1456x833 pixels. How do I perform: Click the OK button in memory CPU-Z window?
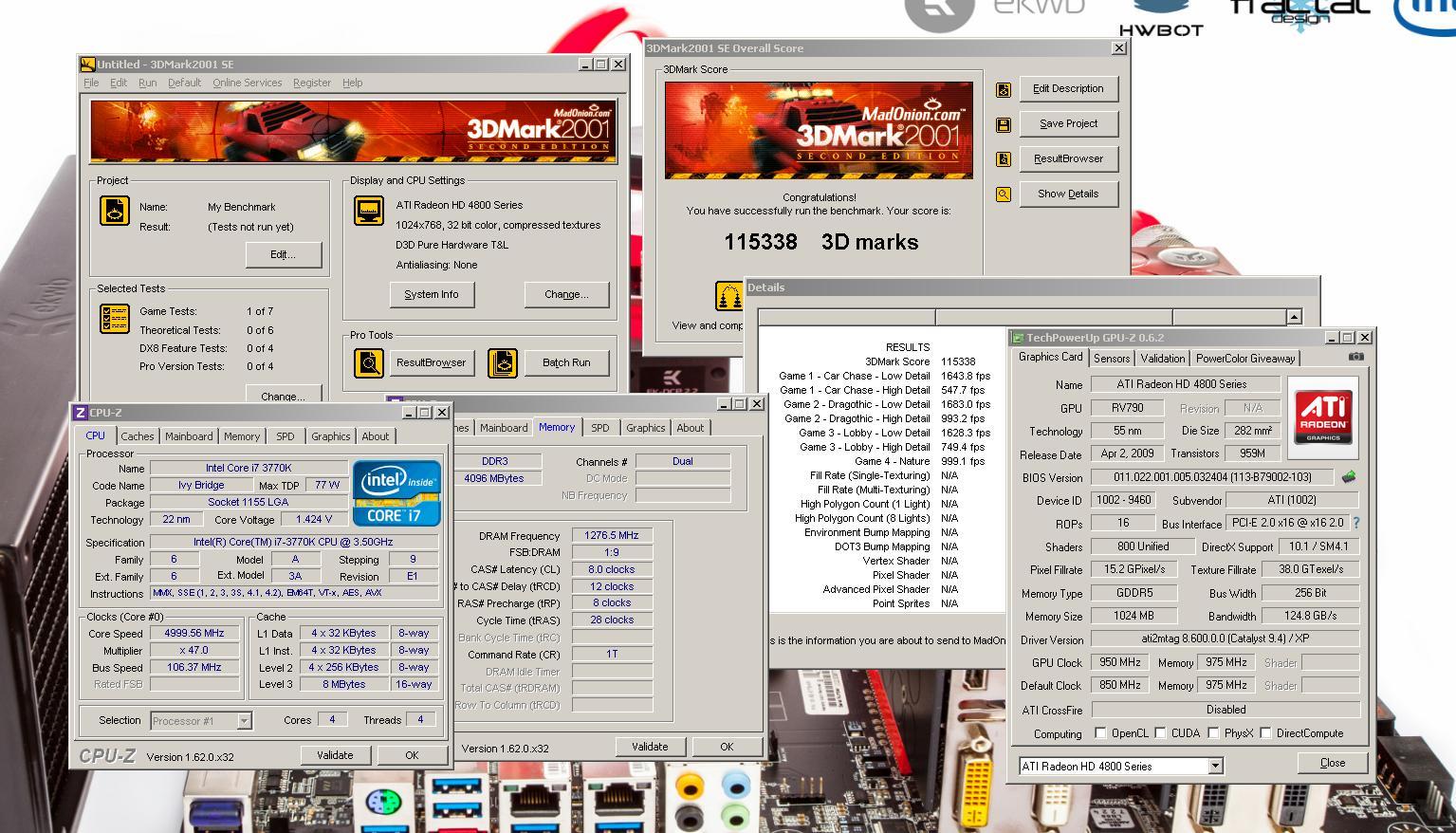coord(727,747)
